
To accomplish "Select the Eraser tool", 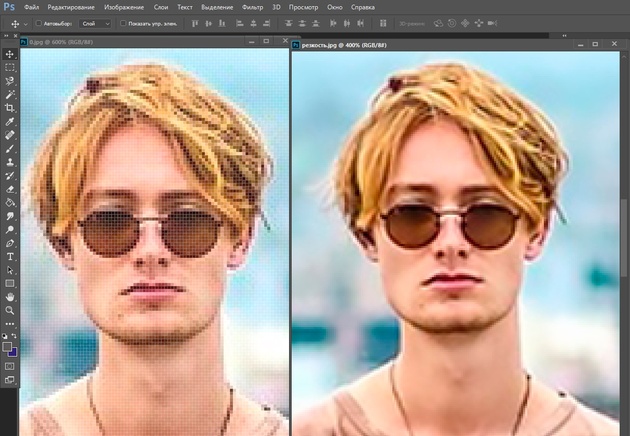I will 10,188.
